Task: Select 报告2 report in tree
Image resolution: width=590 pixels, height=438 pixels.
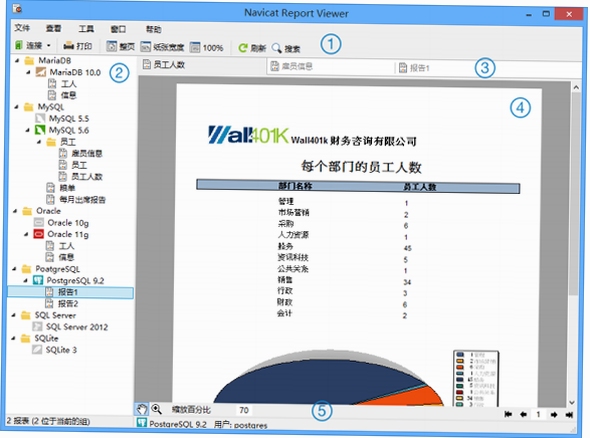Action: [x=68, y=303]
